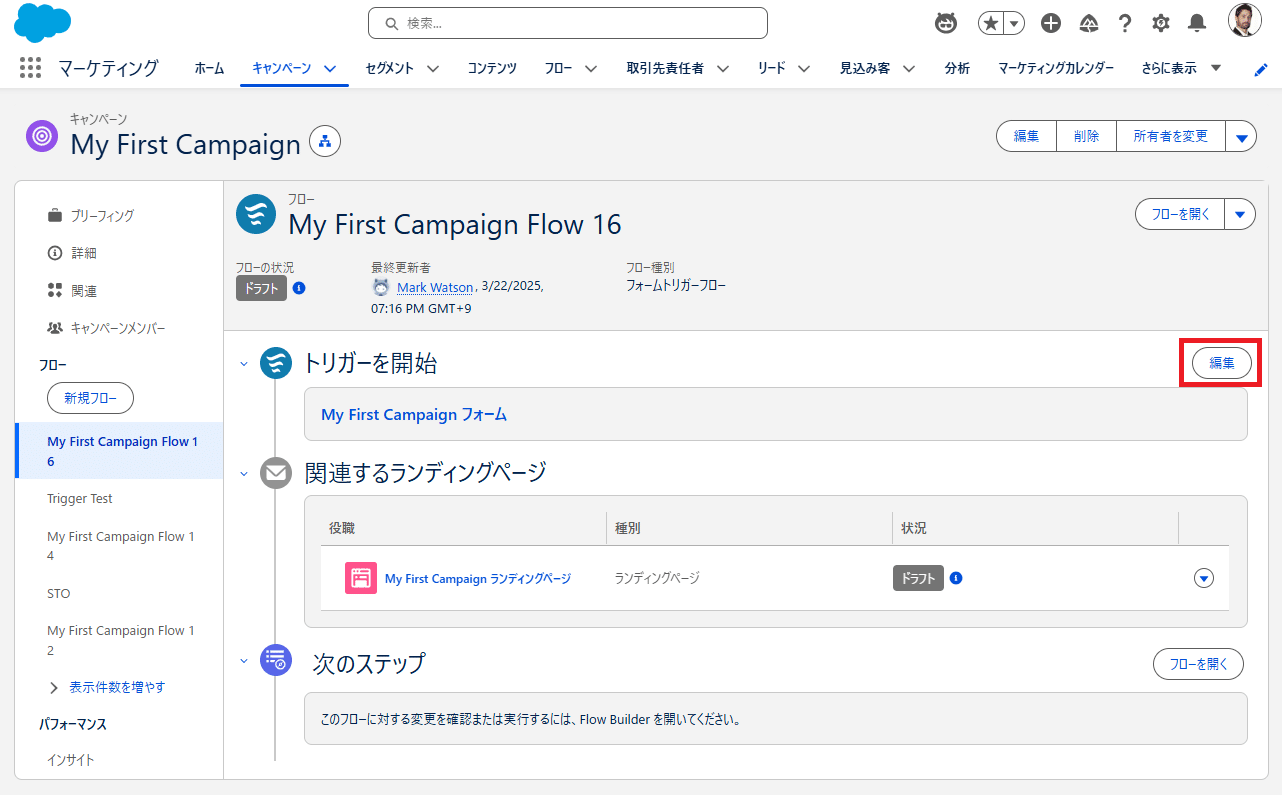Click the pink landing page icon
The image size is (1282, 795).
pos(361,578)
